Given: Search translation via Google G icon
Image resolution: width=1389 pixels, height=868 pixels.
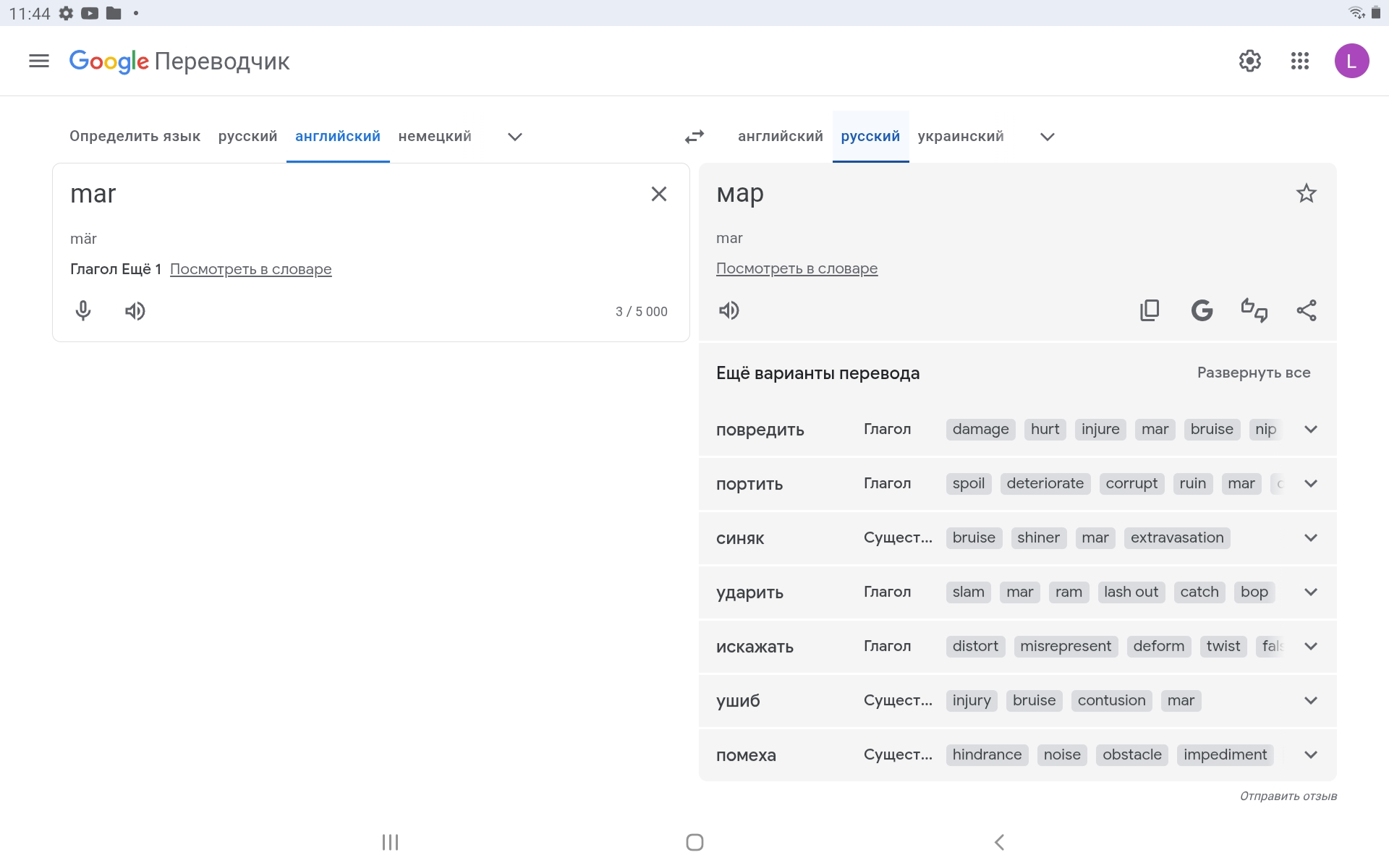Looking at the screenshot, I should [x=1202, y=310].
